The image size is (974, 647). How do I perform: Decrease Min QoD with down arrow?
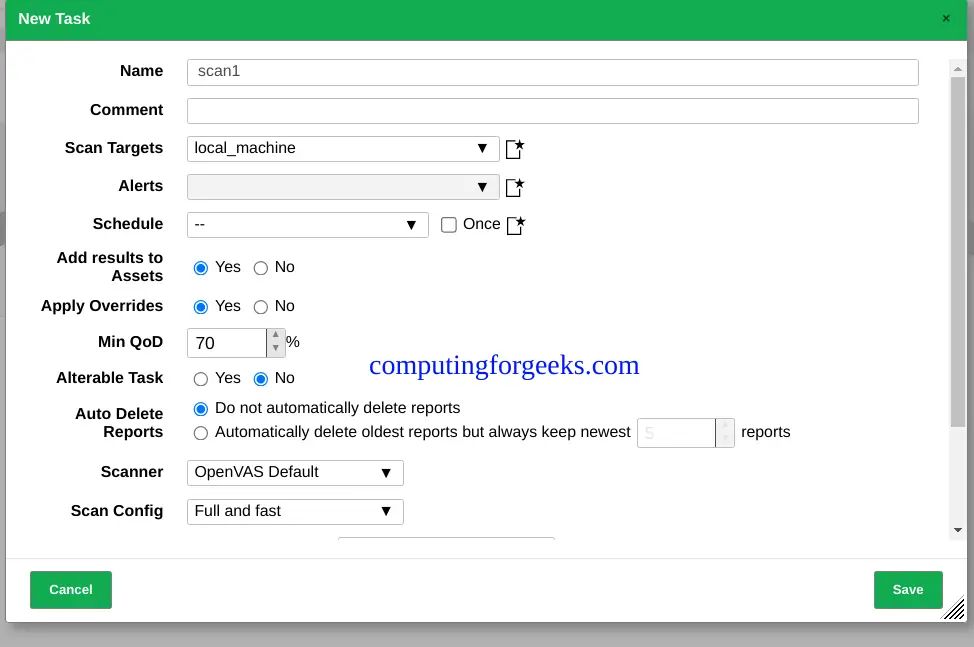[x=276, y=349]
